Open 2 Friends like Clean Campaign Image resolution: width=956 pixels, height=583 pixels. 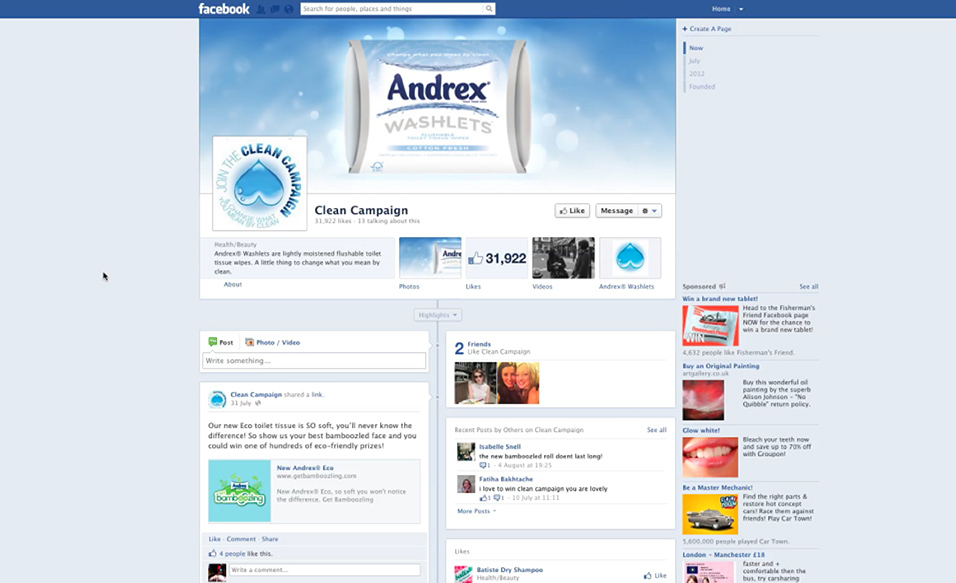479,344
